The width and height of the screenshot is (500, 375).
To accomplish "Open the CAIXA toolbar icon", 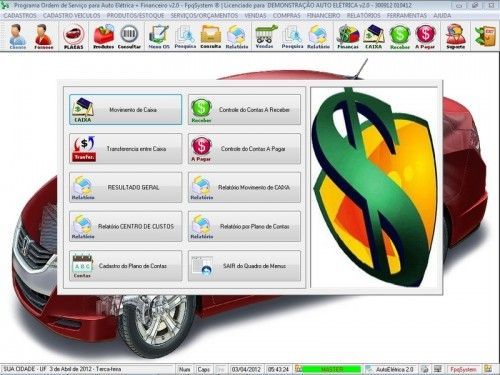I will point(373,37).
